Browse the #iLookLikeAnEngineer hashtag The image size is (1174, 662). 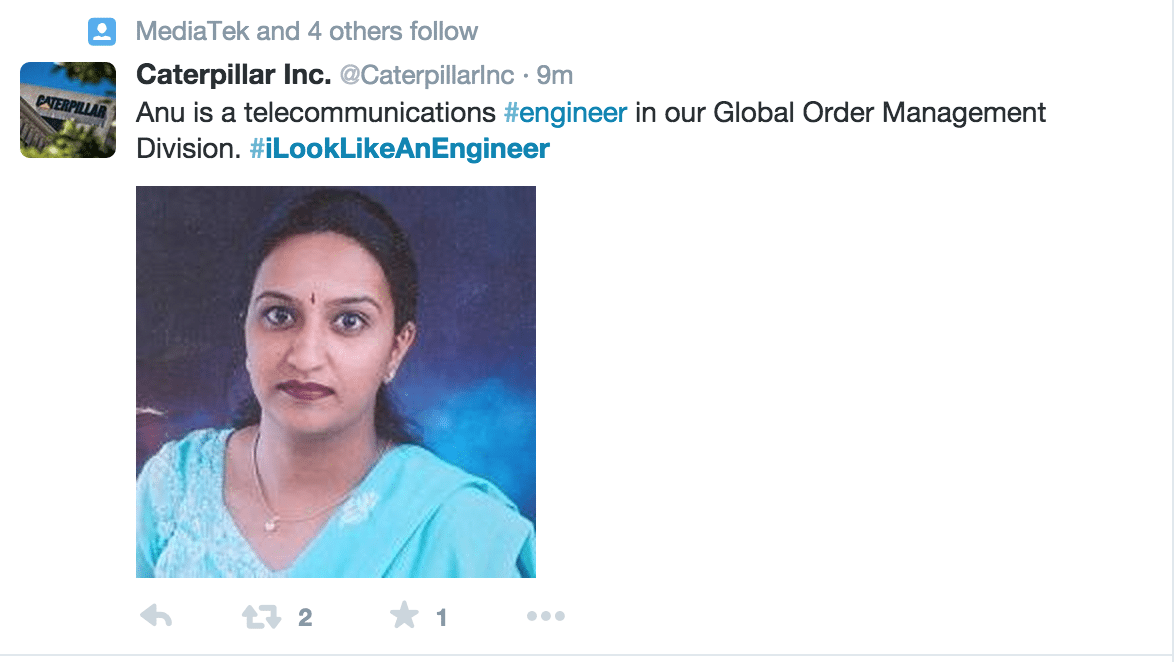[x=399, y=149]
